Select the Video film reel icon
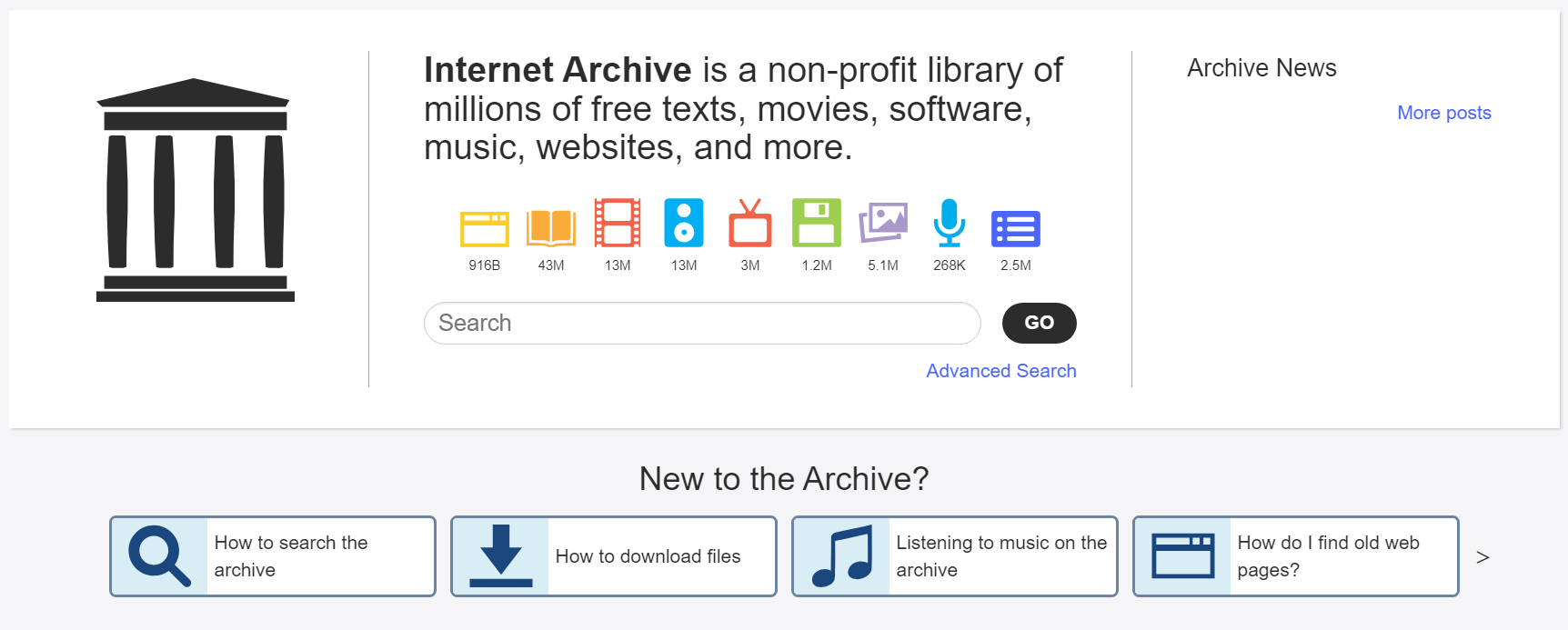This screenshot has width=1568, height=630. point(618,227)
